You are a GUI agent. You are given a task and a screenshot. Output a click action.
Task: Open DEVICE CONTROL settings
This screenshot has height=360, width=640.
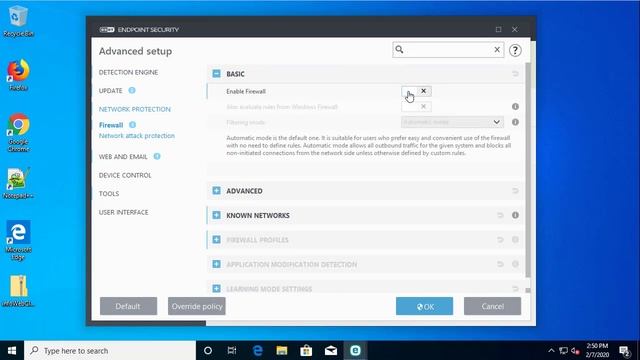(125, 175)
